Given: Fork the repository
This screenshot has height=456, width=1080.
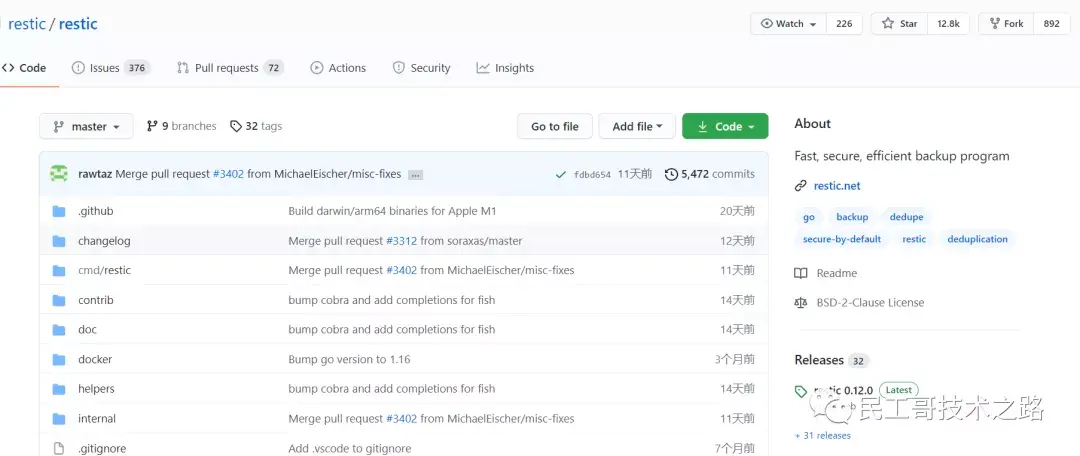Looking at the screenshot, I should pyautogui.click(x=1006, y=23).
